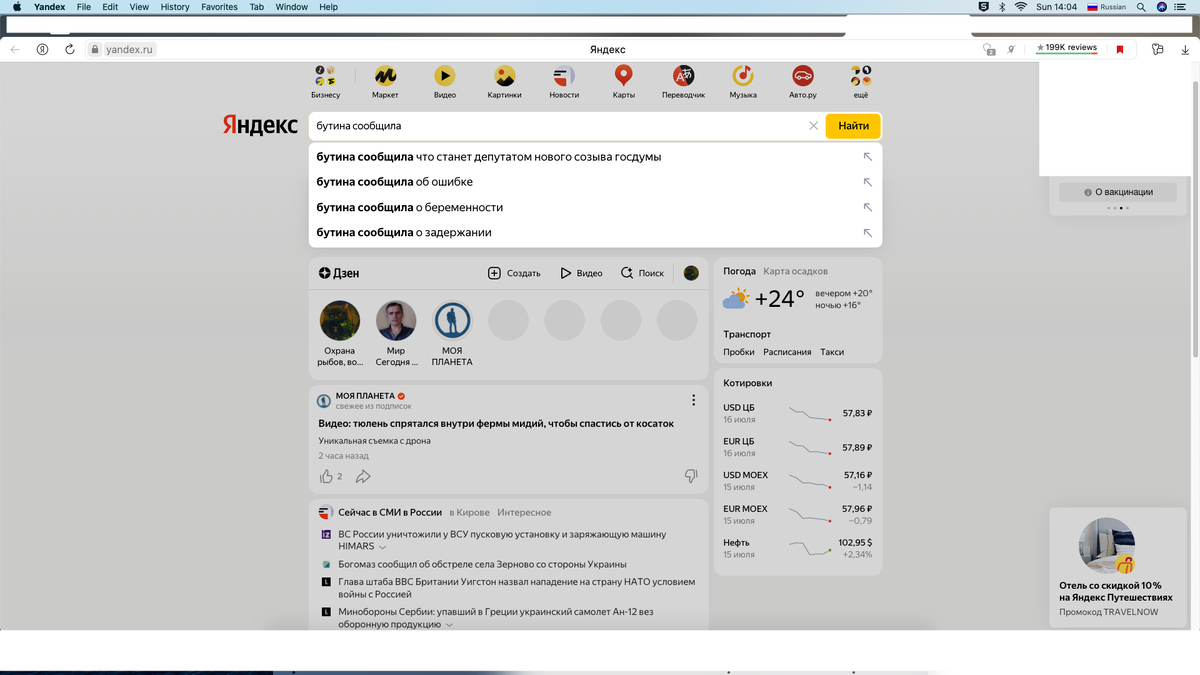1200x675 pixels.
Task: Share the МОЯ ПЛАНЕТА post
Action: point(363,476)
